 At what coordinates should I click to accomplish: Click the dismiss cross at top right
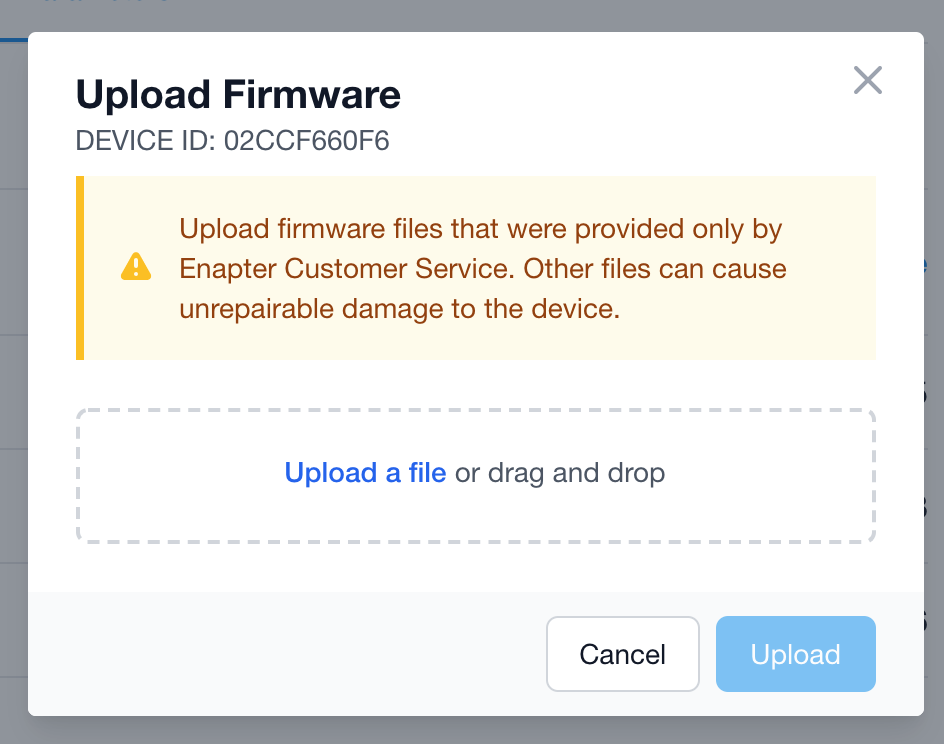coord(868,81)
